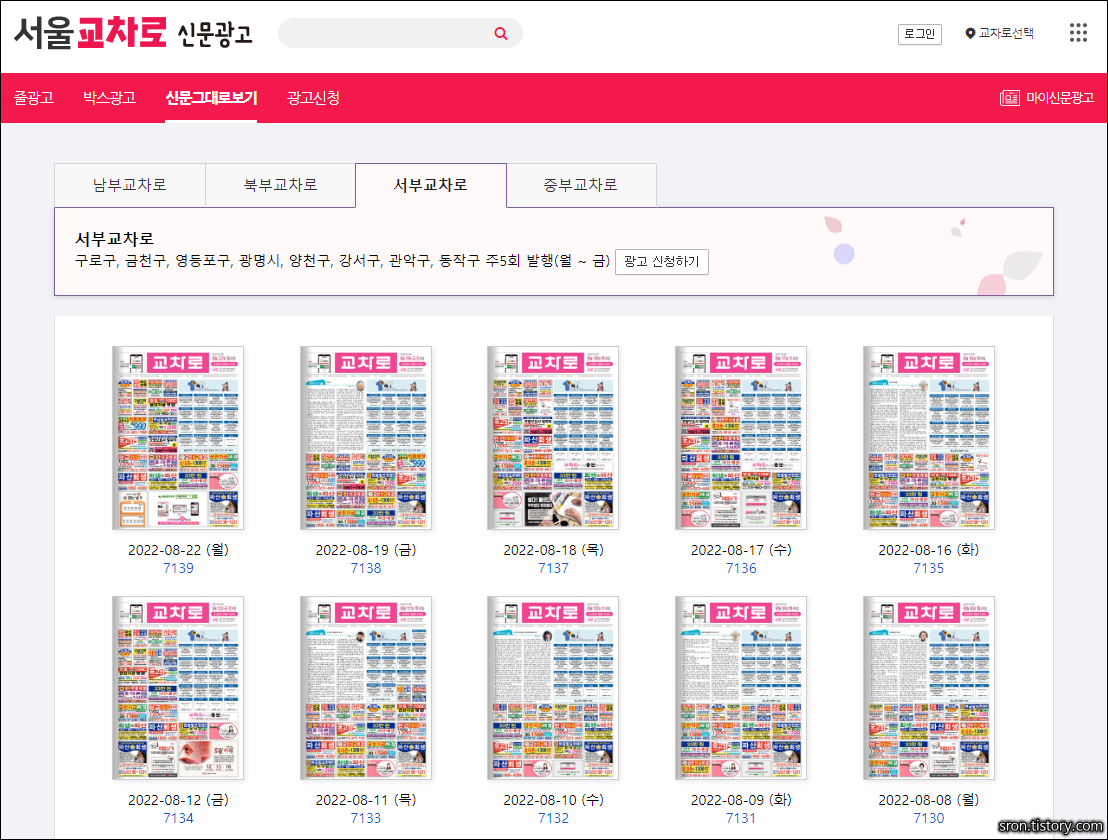1108x840 pixels.
Task: Switch to the 남부교차로 tab
Action: [x=130, y=185]
